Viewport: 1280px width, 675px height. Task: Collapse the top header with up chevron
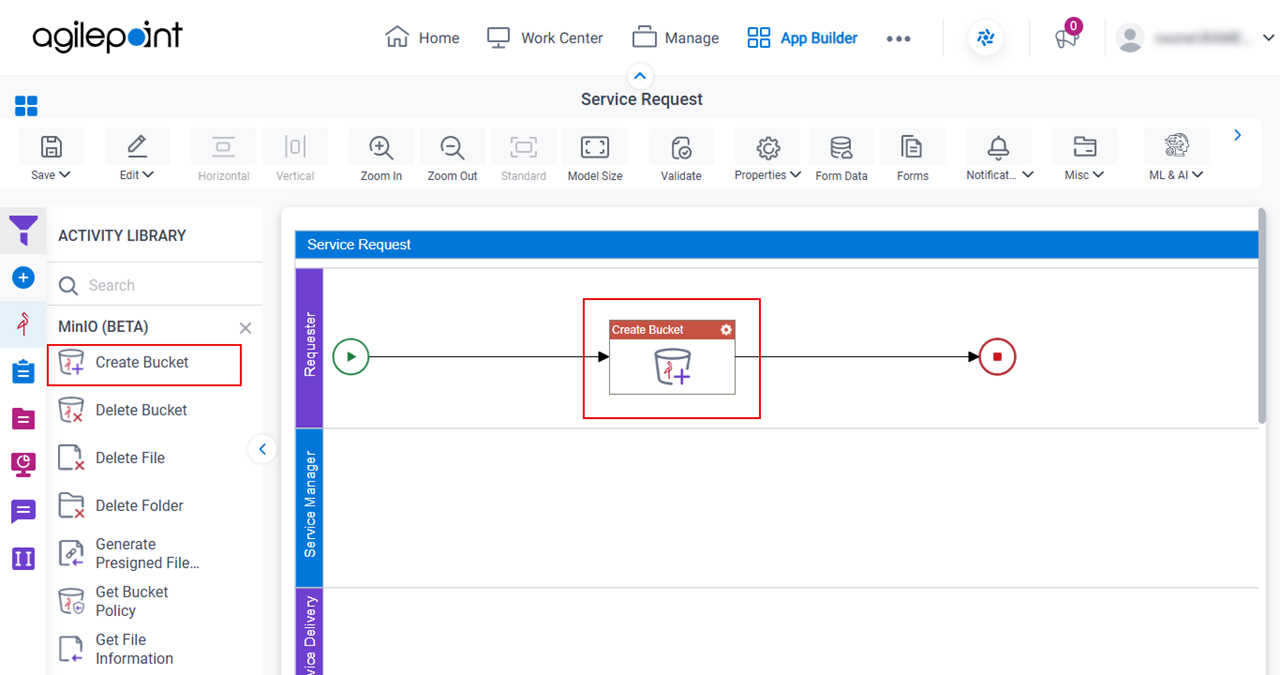[640, 75]
